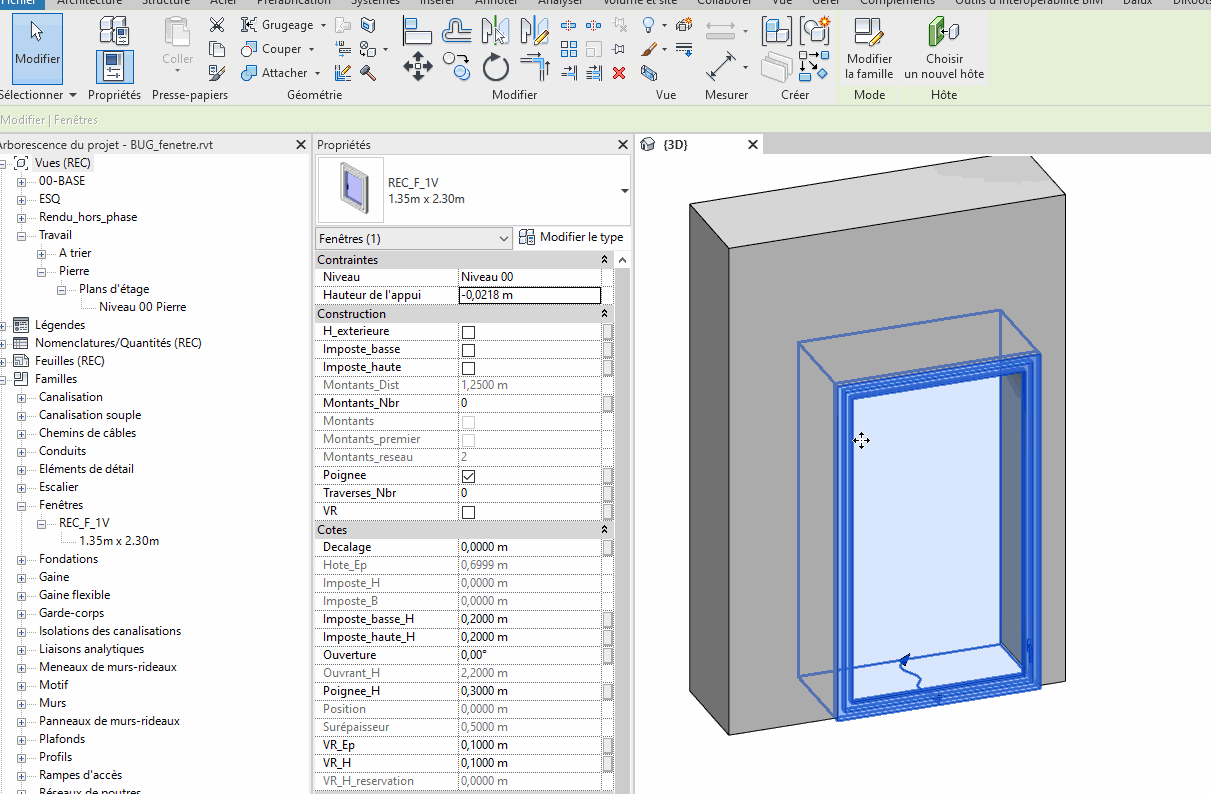Activate the Déplacer (move) tool

(418, 67)
